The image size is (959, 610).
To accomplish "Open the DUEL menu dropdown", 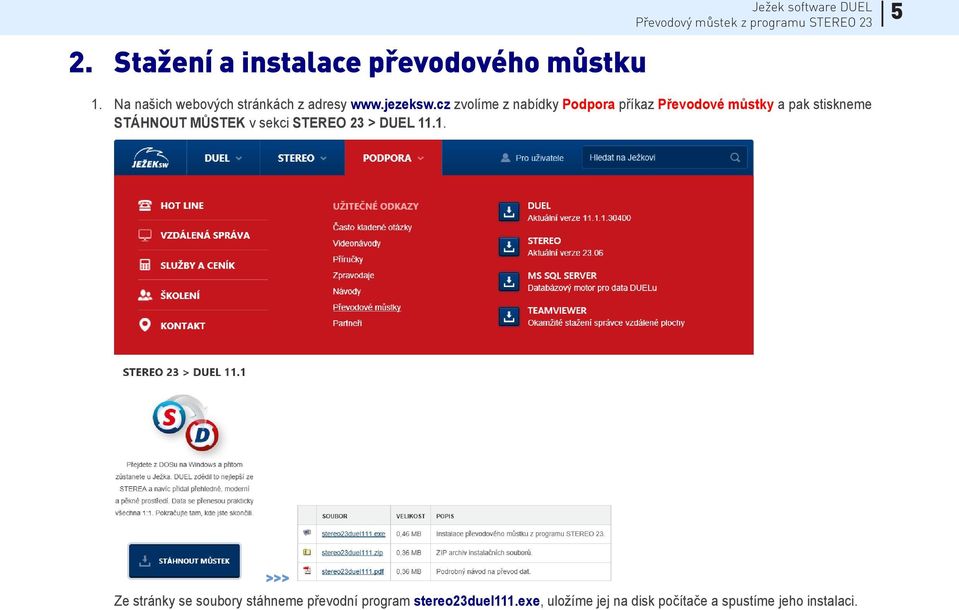I will [x=223, y=158].
